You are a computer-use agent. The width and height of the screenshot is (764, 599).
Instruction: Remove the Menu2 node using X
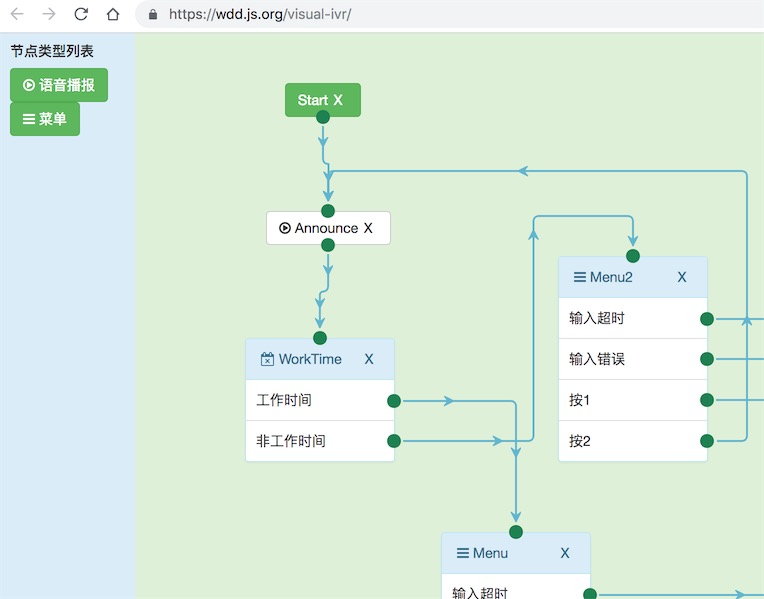coord(682,278)
